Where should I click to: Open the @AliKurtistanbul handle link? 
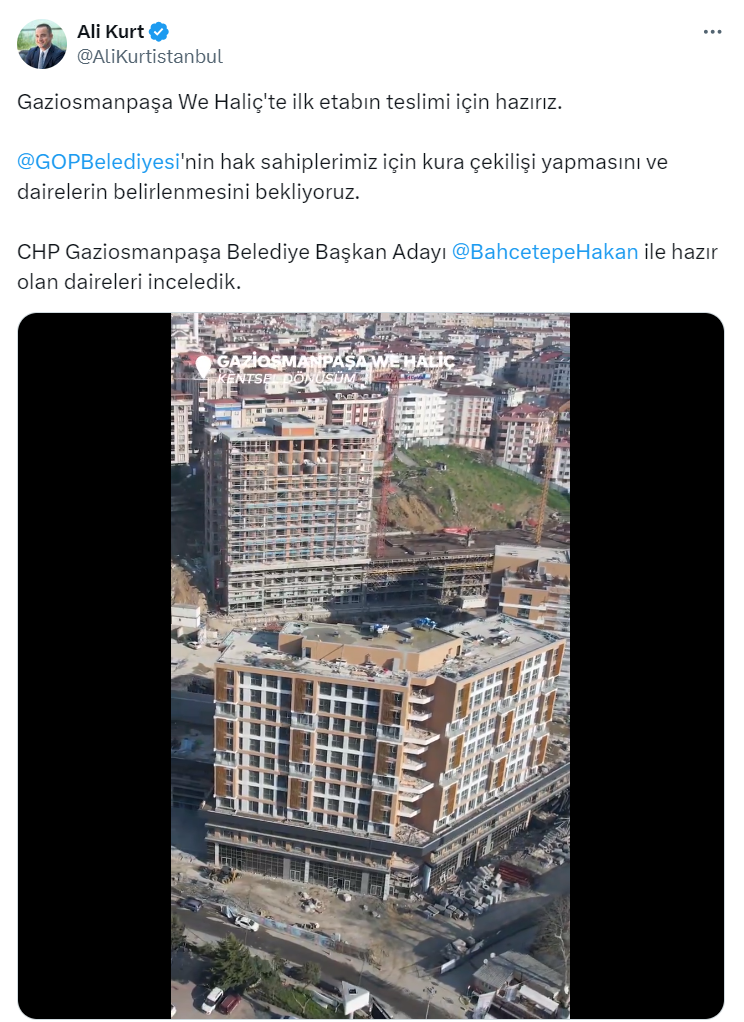(x=150, y=57)
